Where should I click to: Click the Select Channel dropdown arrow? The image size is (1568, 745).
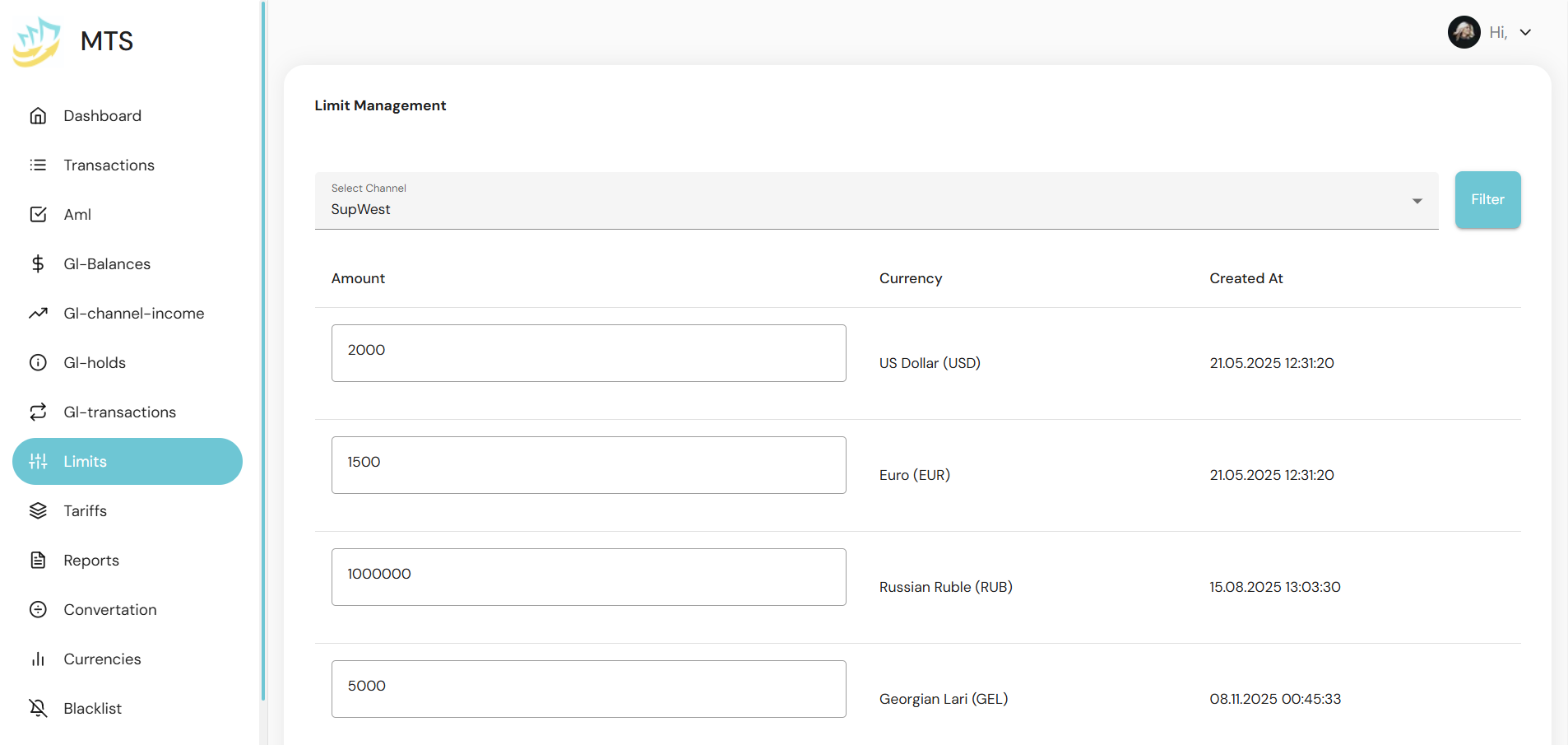pos(1417,202)
